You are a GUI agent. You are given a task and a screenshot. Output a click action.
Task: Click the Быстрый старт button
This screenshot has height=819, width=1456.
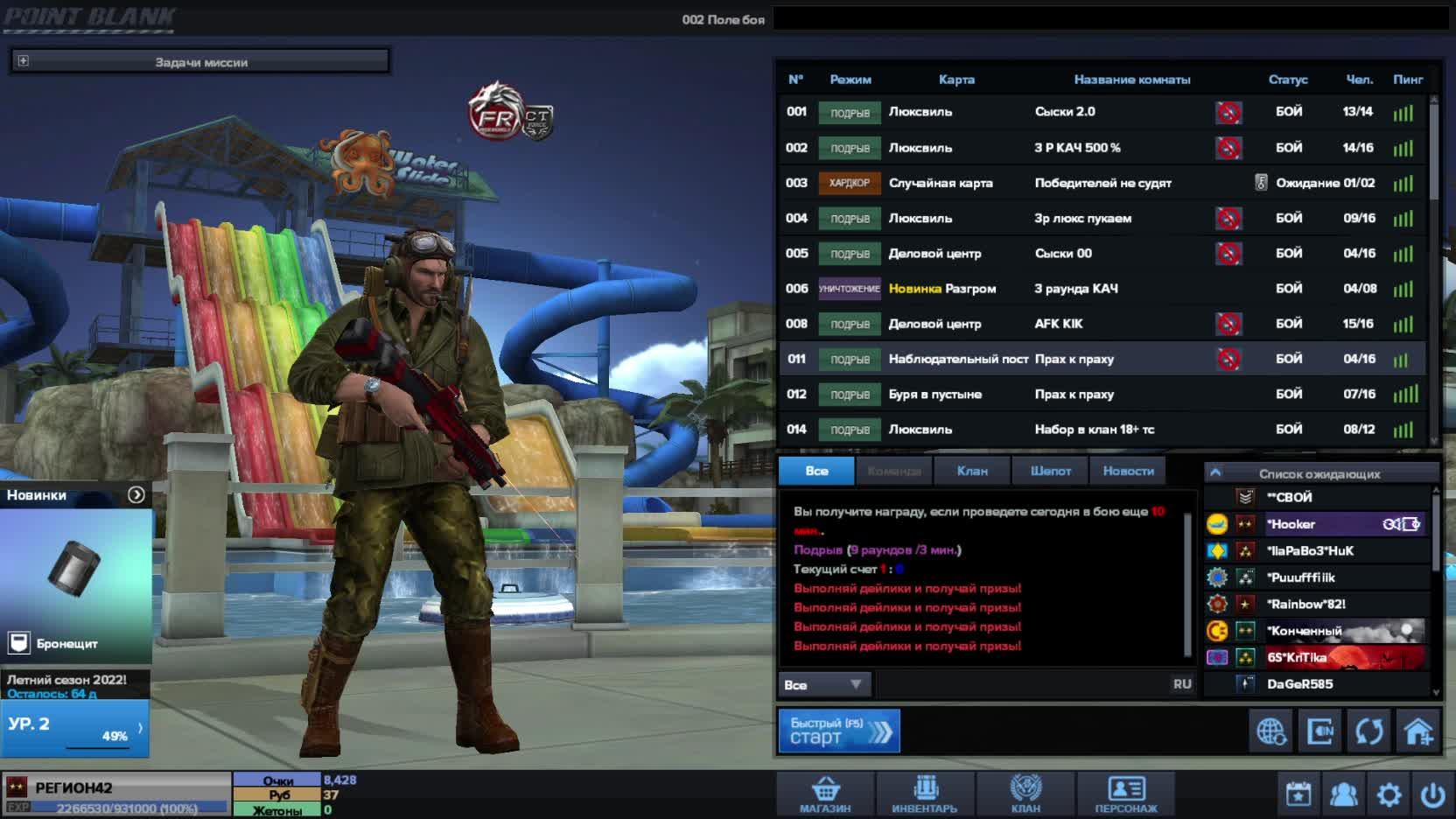839,731
